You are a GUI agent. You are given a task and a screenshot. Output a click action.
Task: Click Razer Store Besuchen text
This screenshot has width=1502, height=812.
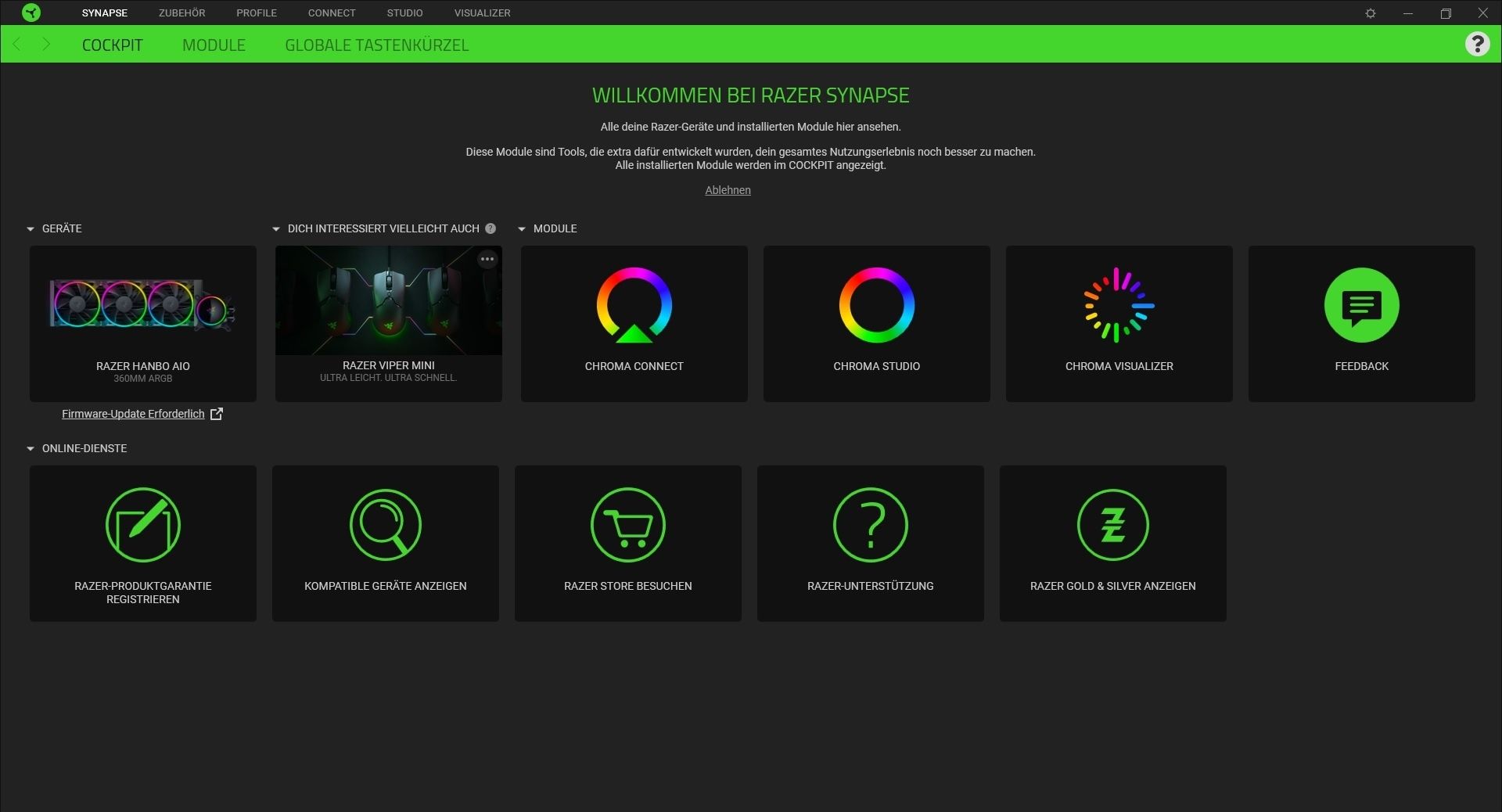(628, 586)
